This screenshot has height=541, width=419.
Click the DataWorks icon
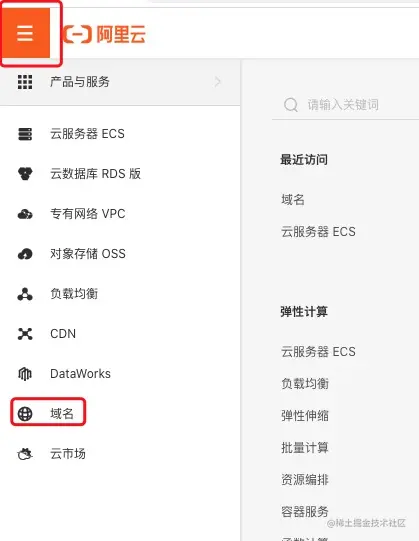[x=25, y=374]
